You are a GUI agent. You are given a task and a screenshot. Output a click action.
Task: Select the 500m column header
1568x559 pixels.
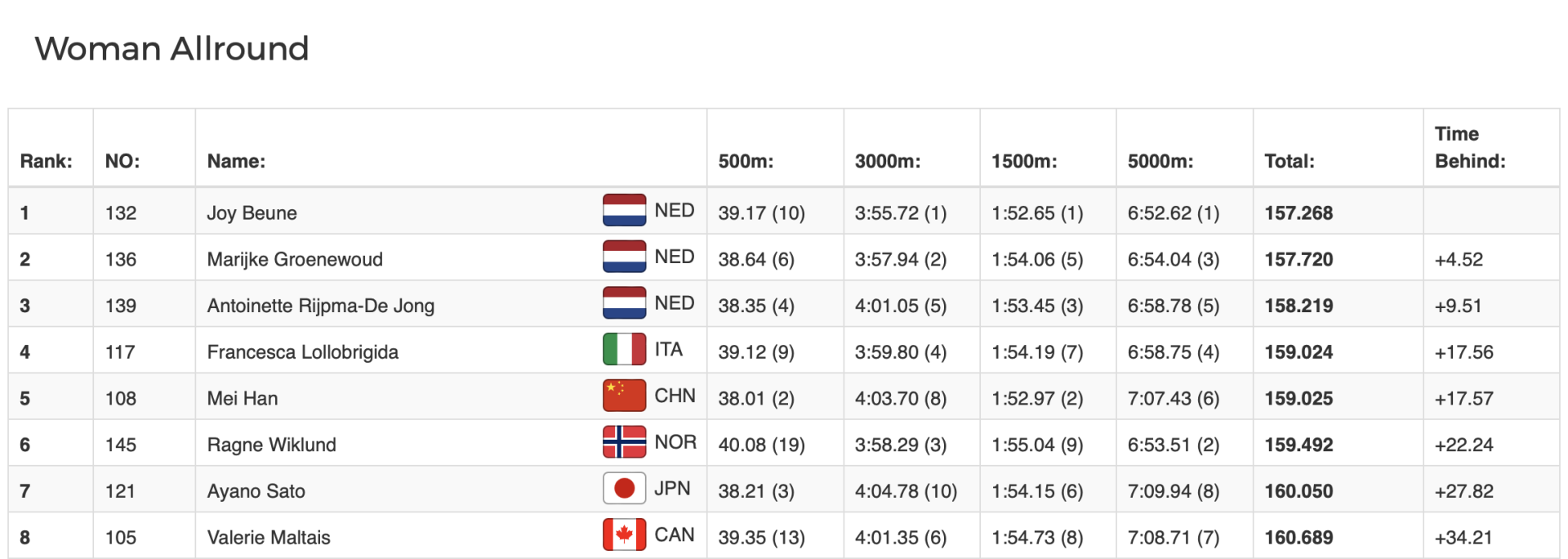tap(746, 162)
